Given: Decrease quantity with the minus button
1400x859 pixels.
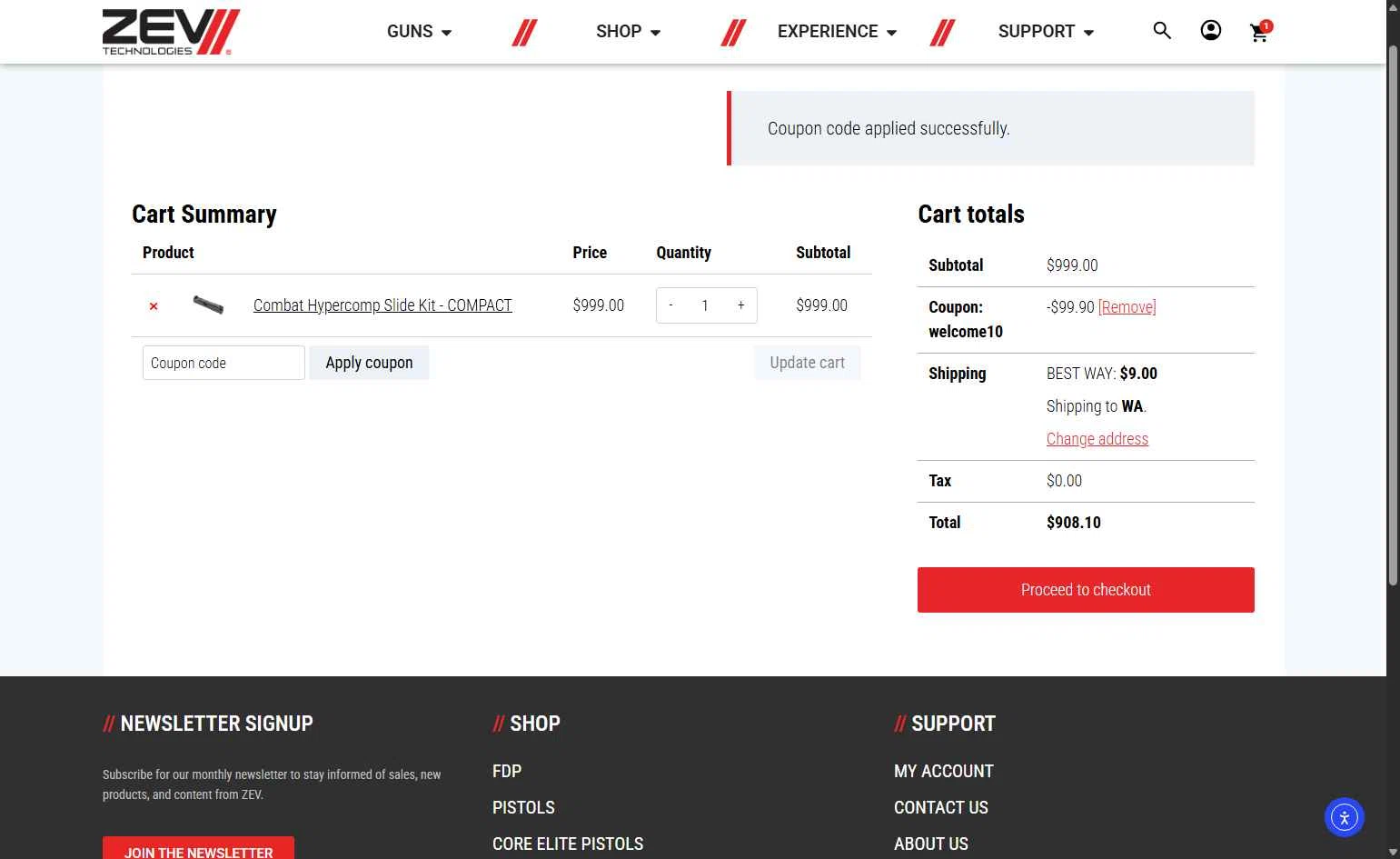Looking at the screenshot, I should (x=671, y=305).
